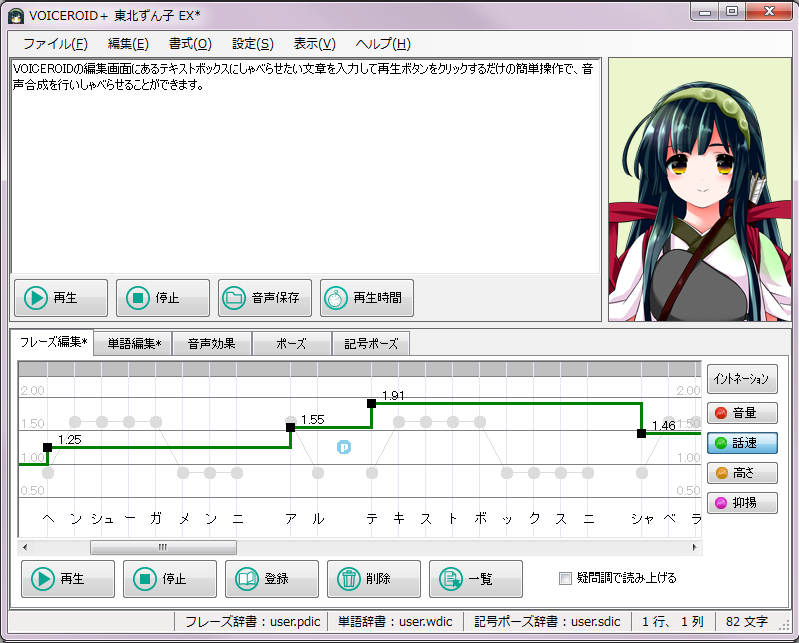Image resolution: width=799 pixels, height=643 pixels.
Task: Open the phrase list with 一覧
Action: click(475, 579)
